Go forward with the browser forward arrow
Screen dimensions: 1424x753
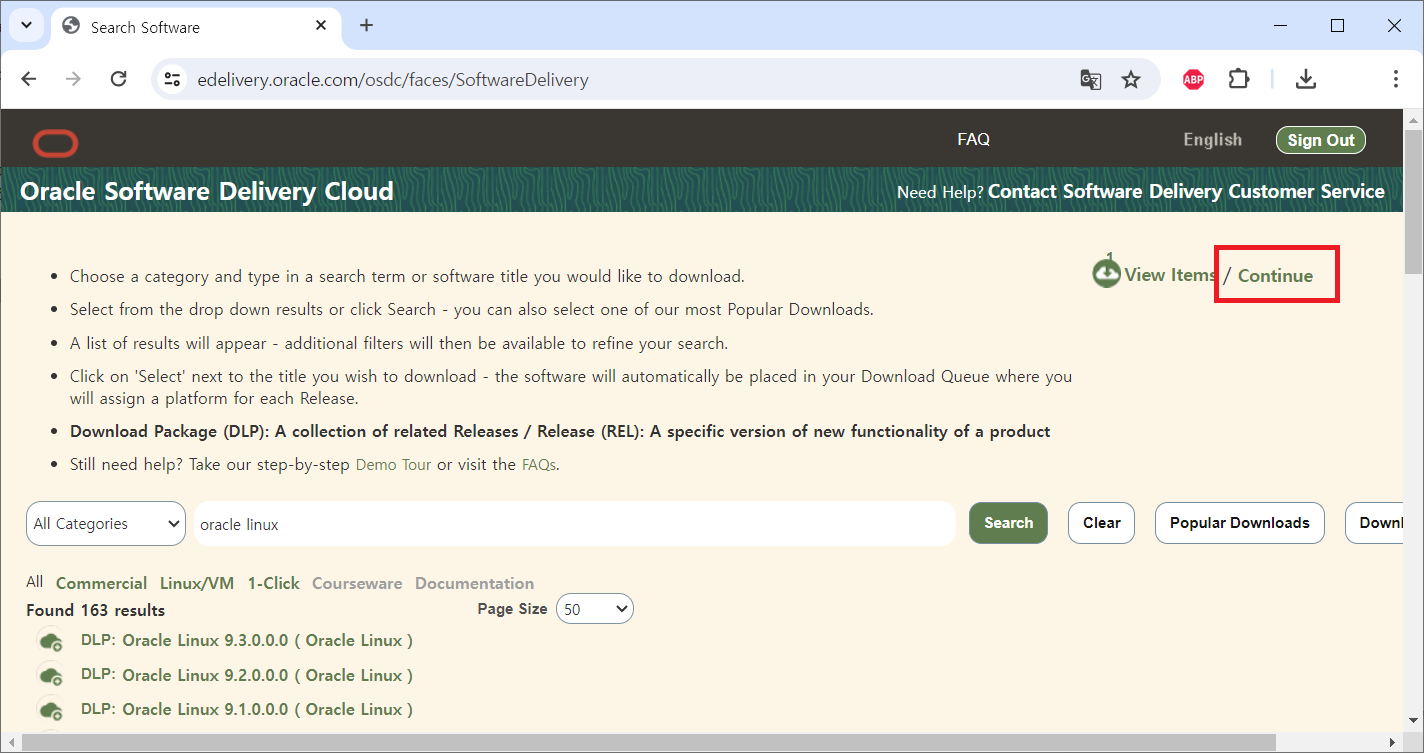(73, 79)
